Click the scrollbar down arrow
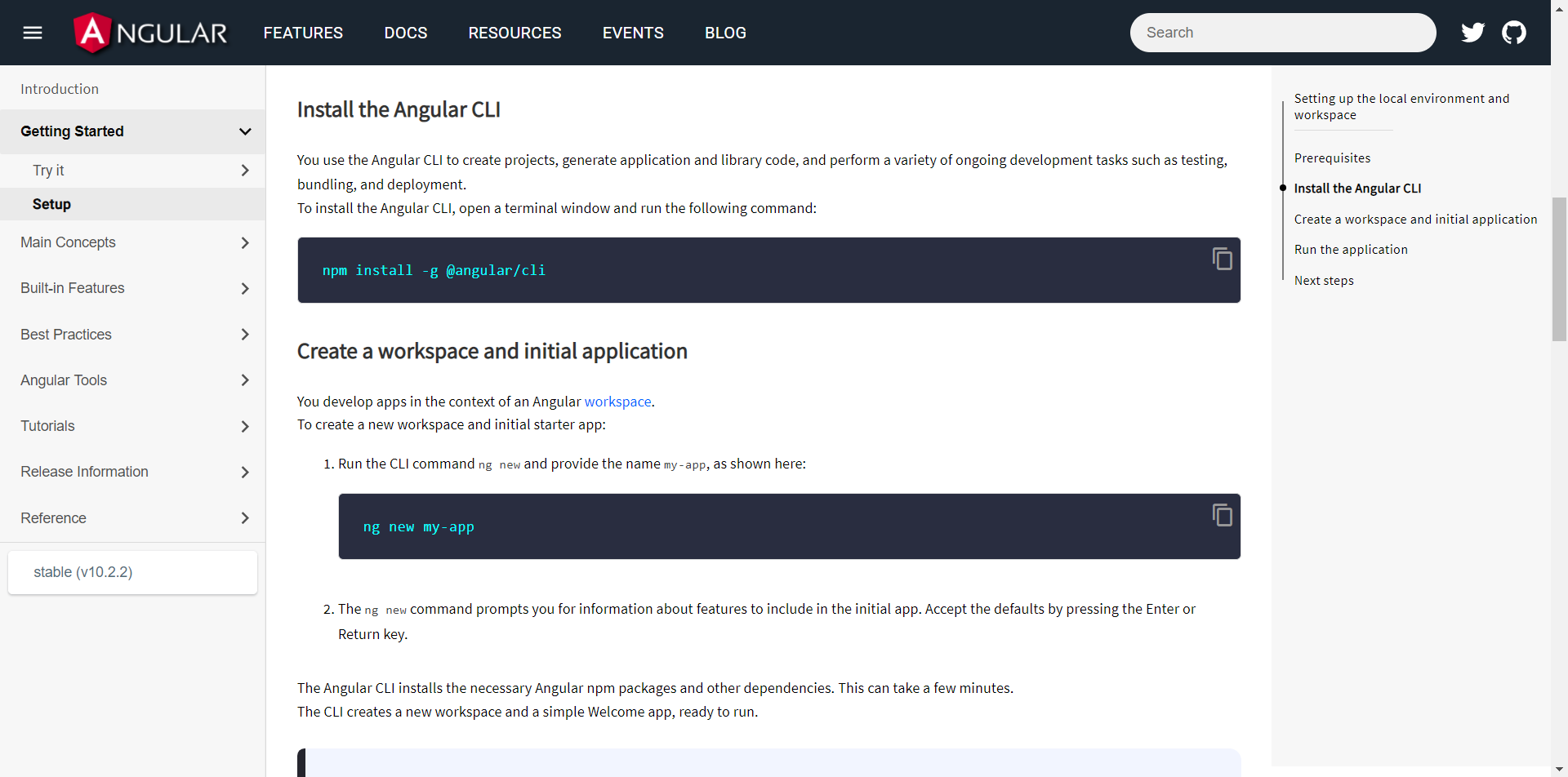 point(1560,770)
